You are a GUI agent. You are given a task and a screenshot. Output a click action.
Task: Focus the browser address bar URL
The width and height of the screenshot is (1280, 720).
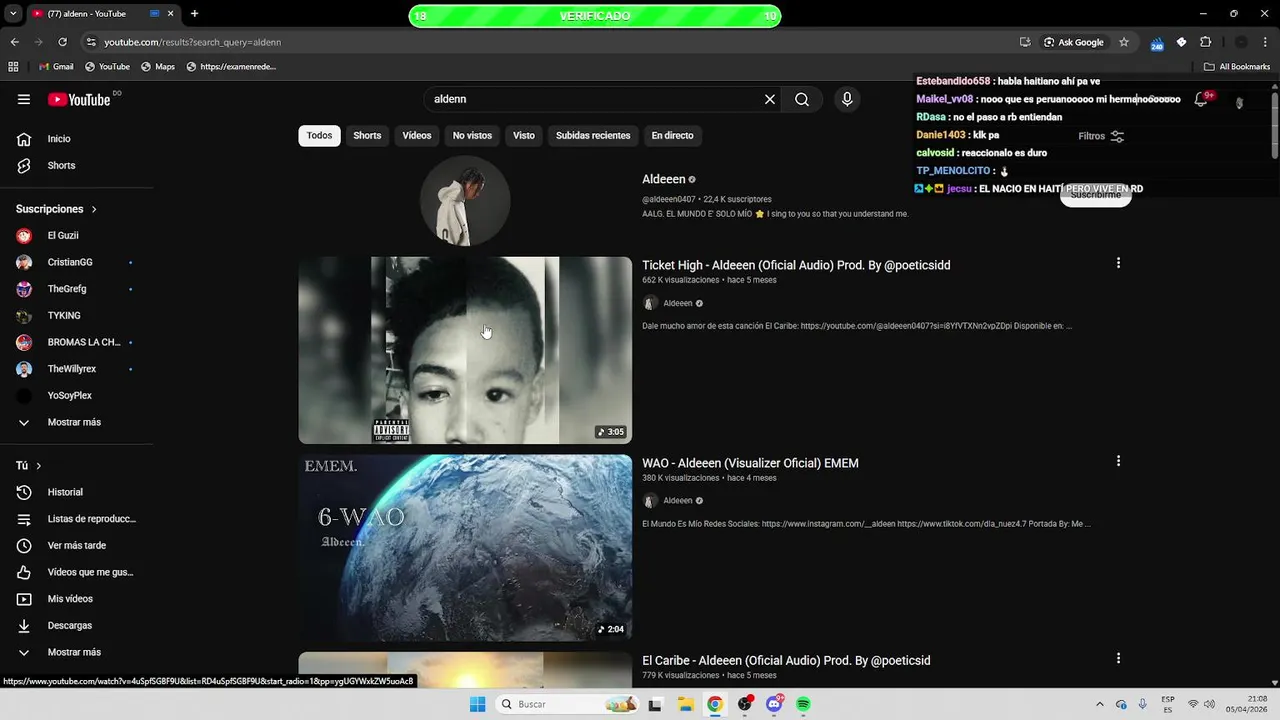pyautogui.click(x=193, y=42)
